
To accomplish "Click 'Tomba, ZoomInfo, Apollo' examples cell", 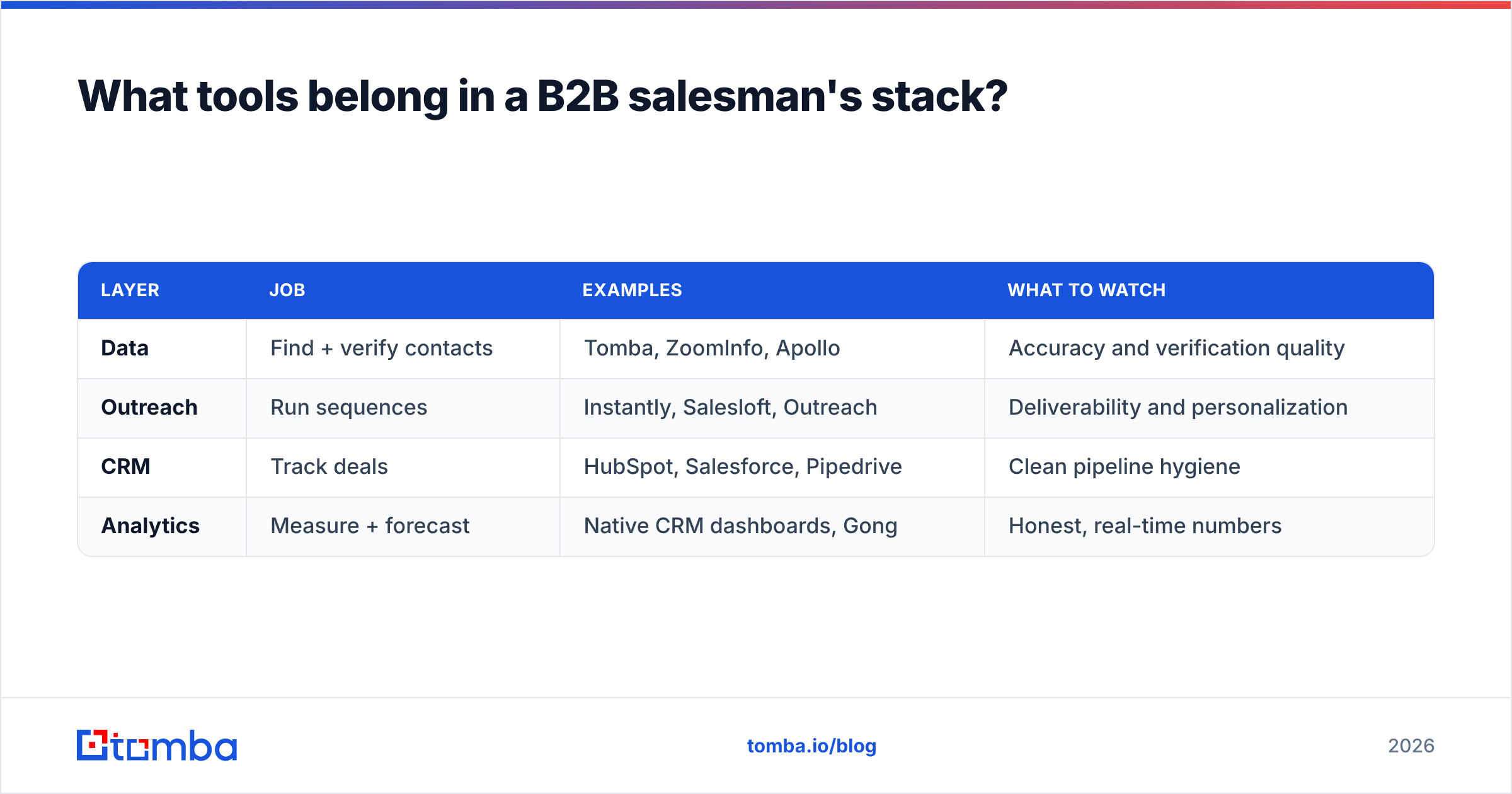I will (772, 348).
